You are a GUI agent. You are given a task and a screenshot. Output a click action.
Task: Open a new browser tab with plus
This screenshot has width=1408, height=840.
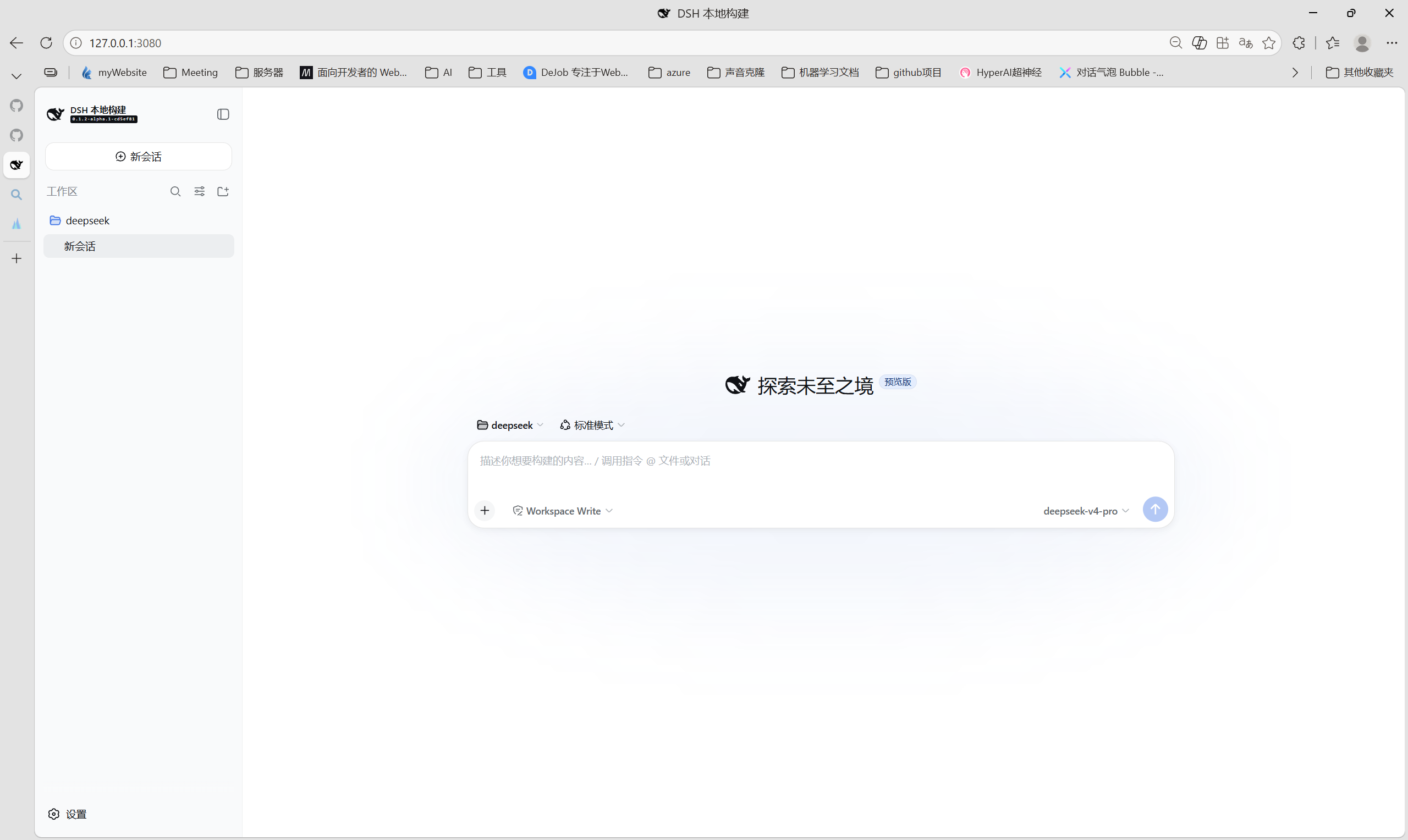tap(16, 259)
